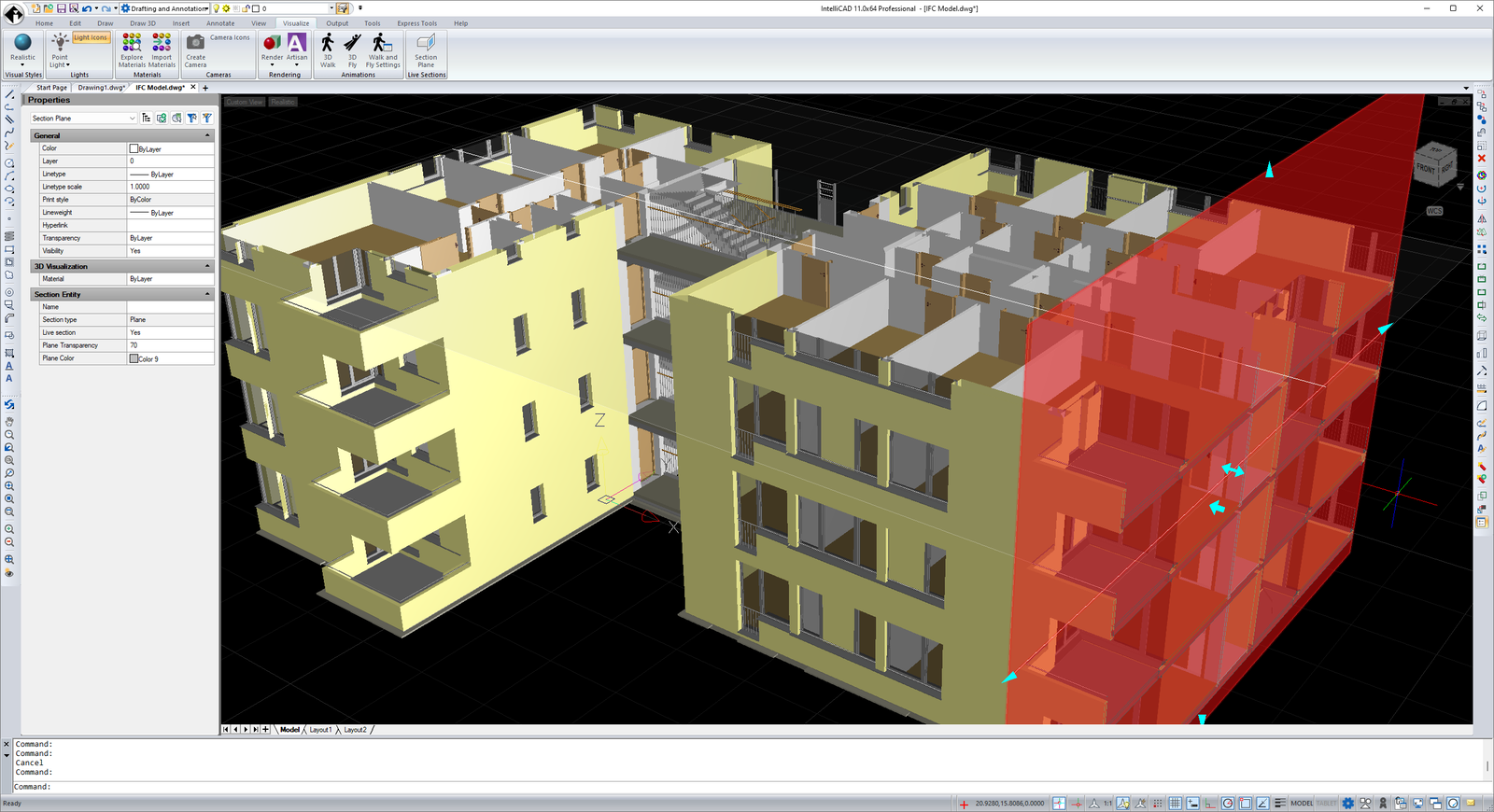
Task: Switch to the Annotate ribbon tab
Action: pos(220,23)
